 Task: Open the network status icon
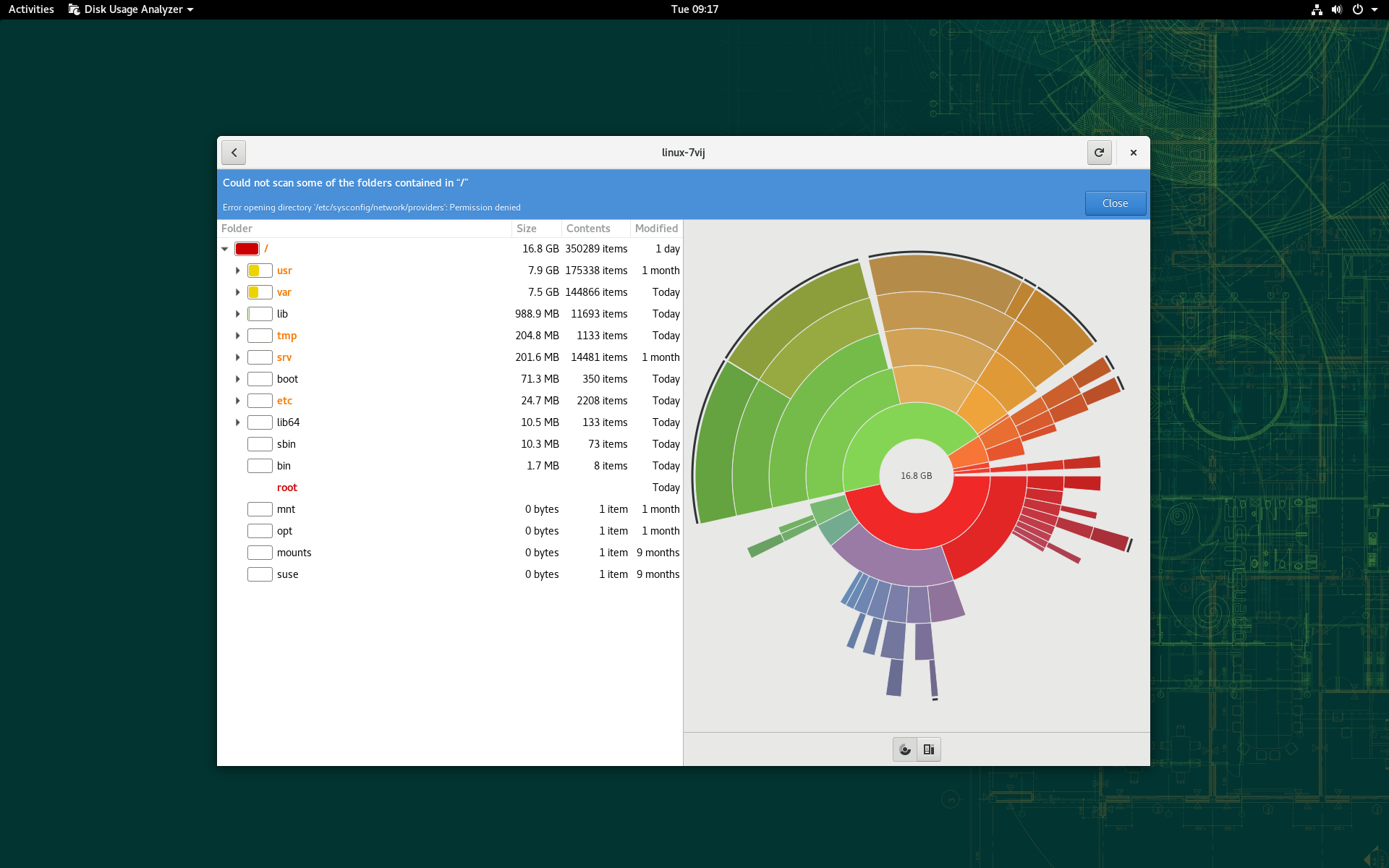click(x=1317, y=9)
